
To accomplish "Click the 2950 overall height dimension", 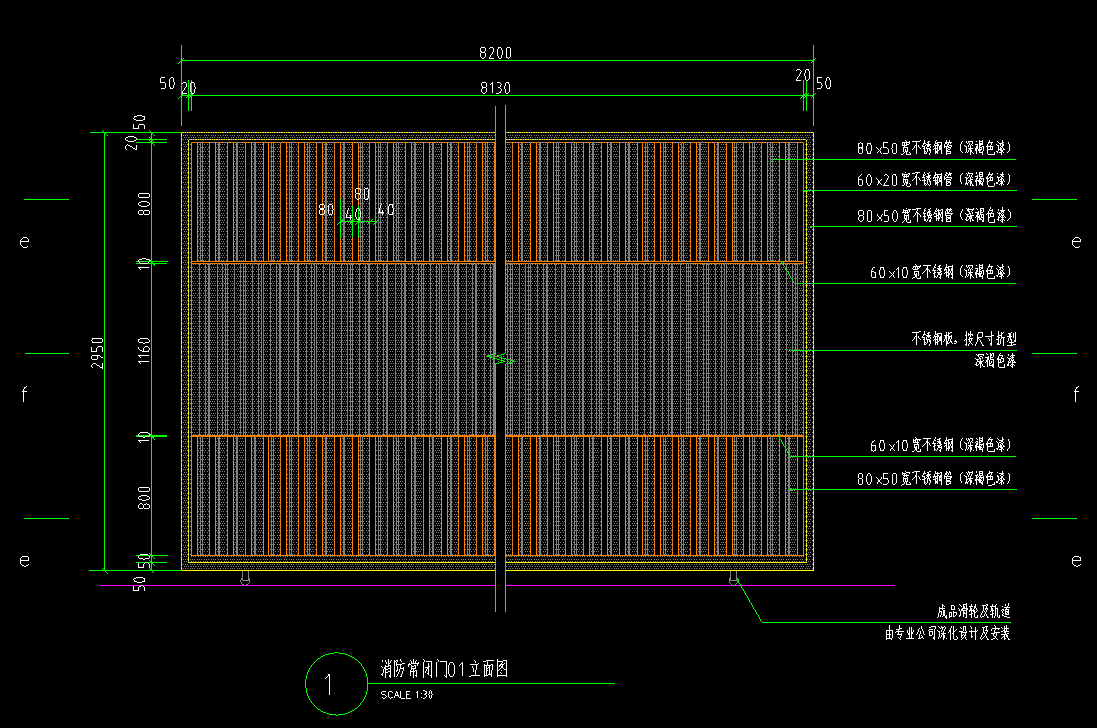I will [x=97, y=352].
